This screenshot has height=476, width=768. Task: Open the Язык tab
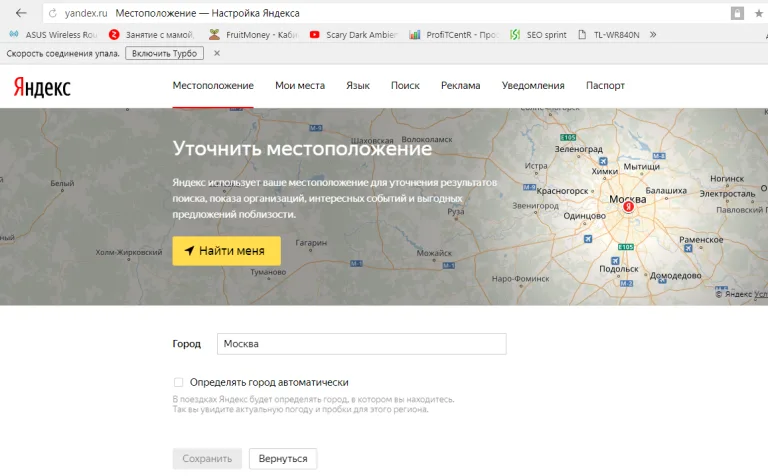(x=358, y=86)
